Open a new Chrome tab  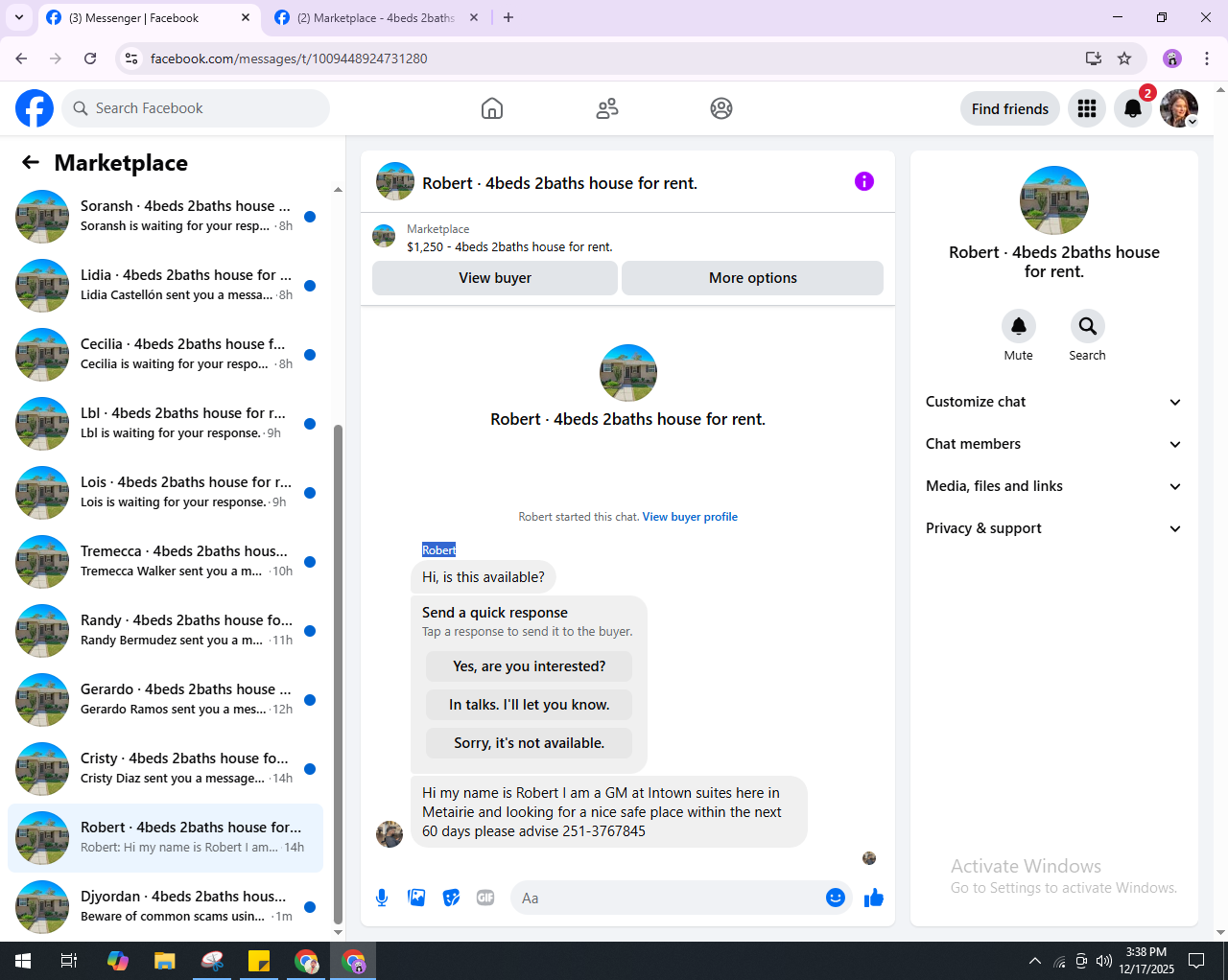pyautogui.click(x=508, y=17)
